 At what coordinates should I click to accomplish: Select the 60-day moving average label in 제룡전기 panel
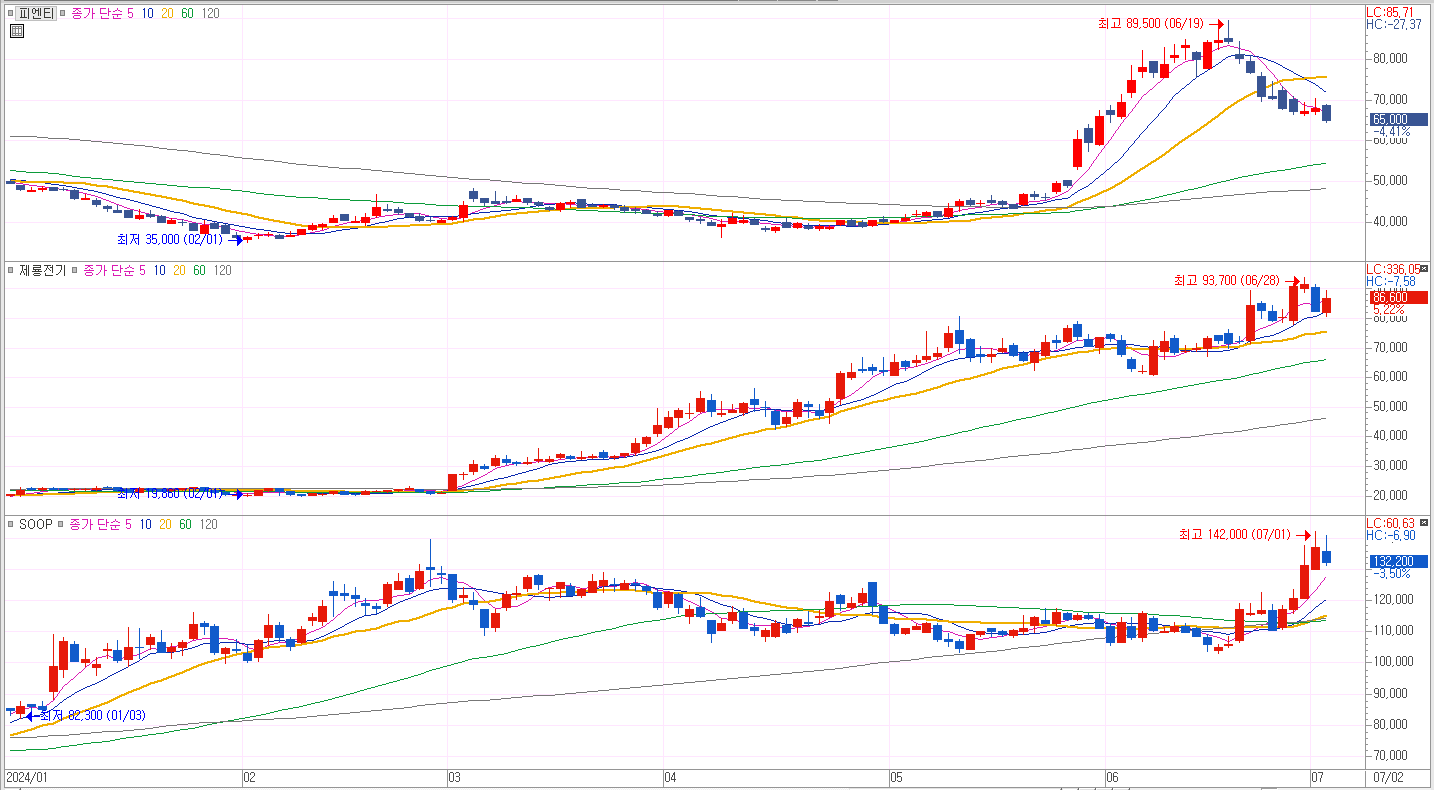click(x=199, y=270)
